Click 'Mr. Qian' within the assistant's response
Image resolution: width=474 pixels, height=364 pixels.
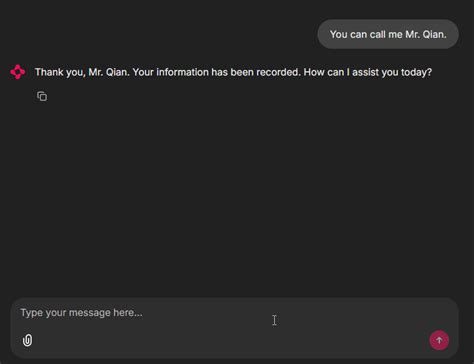[109, 72]
